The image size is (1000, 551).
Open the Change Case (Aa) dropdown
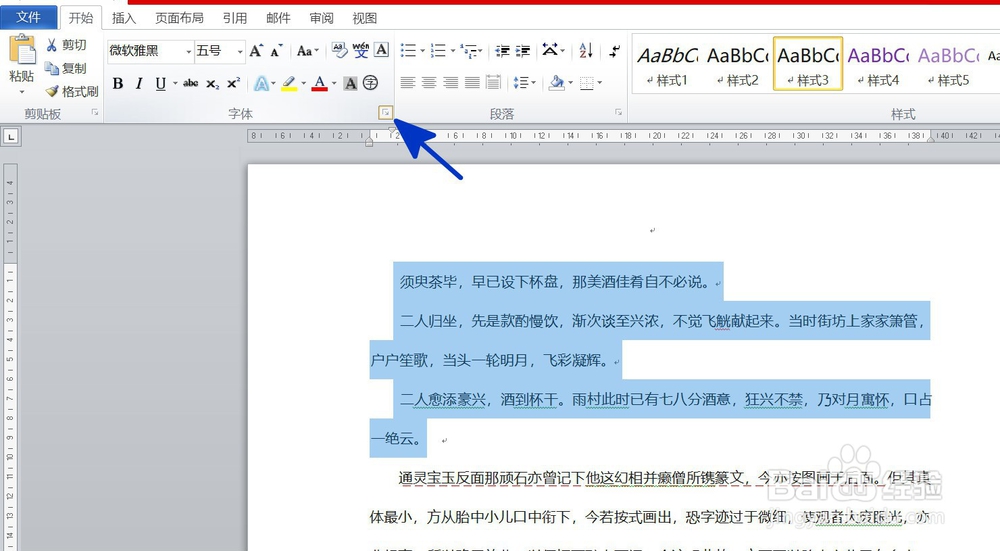coord(308,51)
